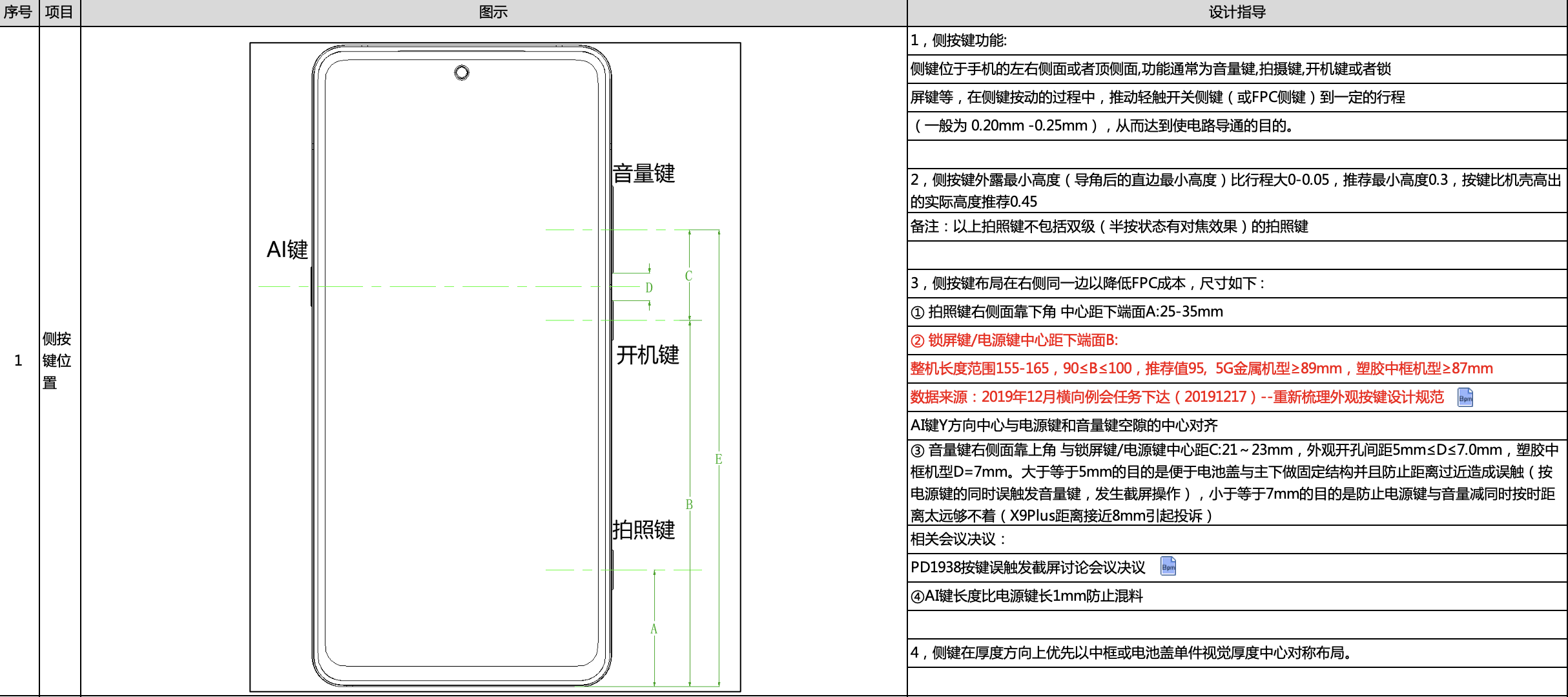Select the red row ② 锁屏键/电源键中心距下端面B
The height and width of the screenshot is (697, 1568).
coord(1237,340)
